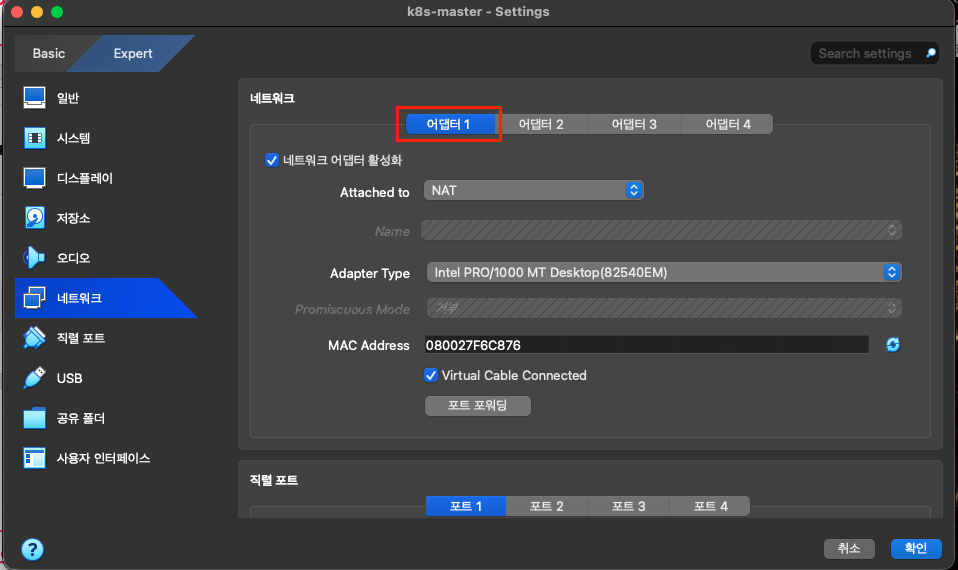Select the 포트 1 serial tab
The image size is (958, 570).
[x=466, y=506]
